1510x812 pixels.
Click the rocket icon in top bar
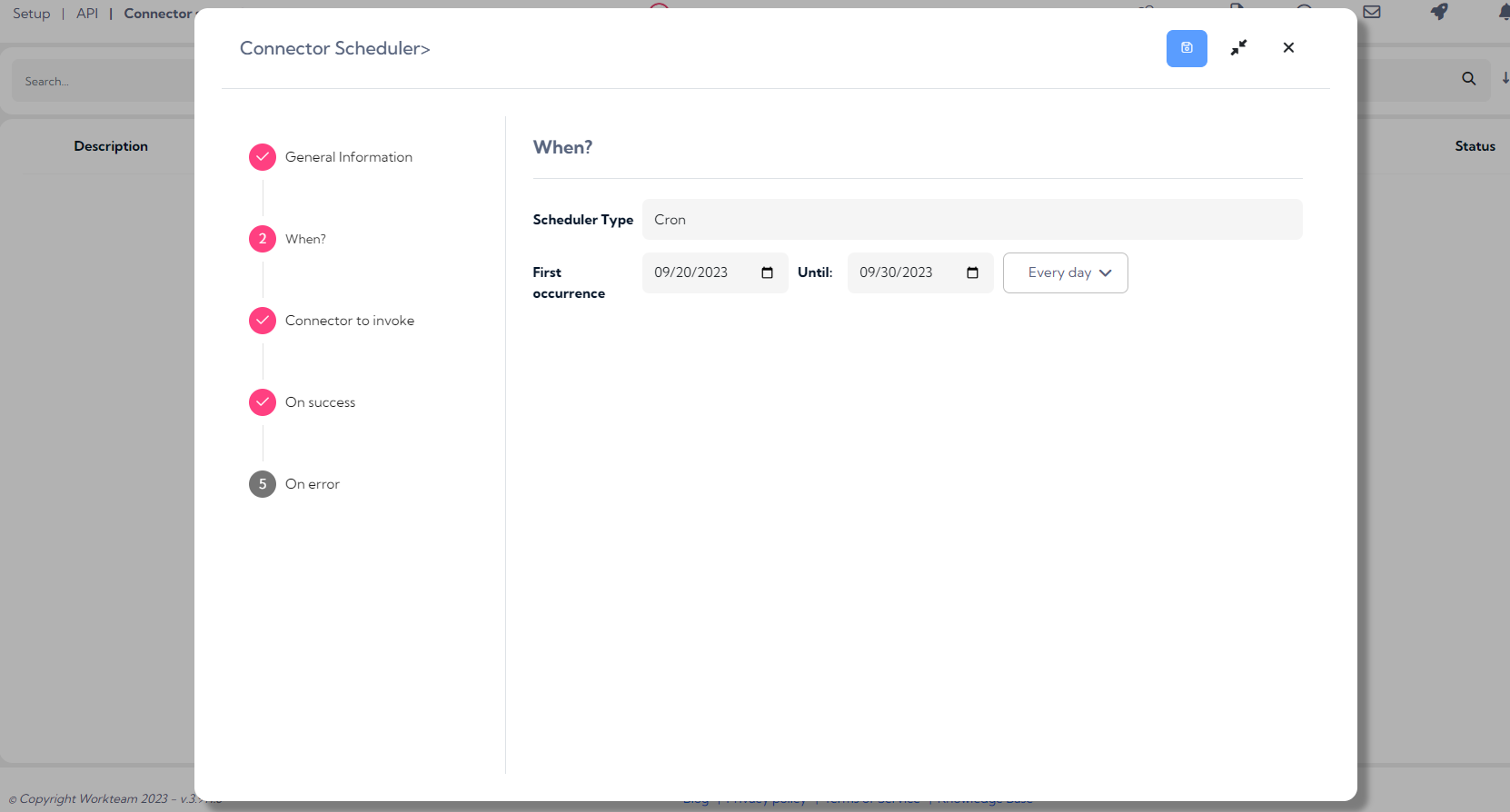pyautogui.click(x=1439, y=12)
